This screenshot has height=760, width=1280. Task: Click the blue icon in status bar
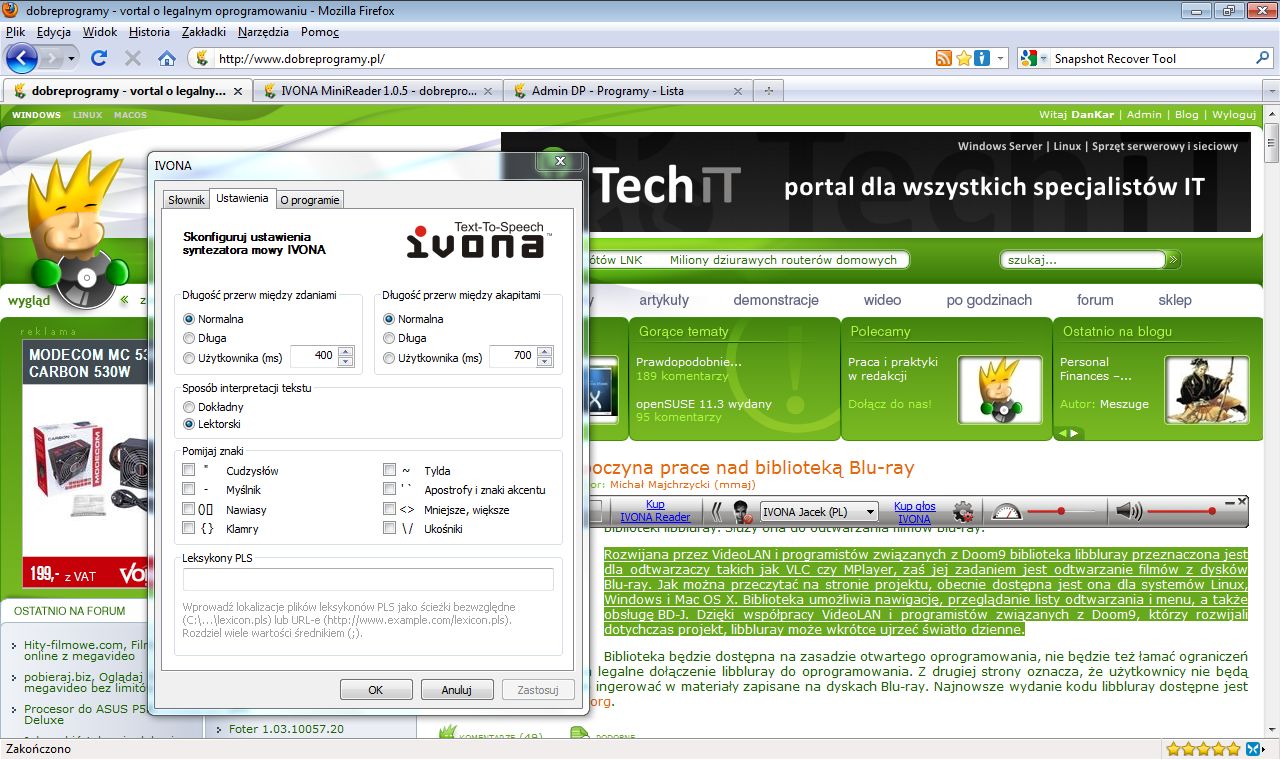click(1252, 748)
